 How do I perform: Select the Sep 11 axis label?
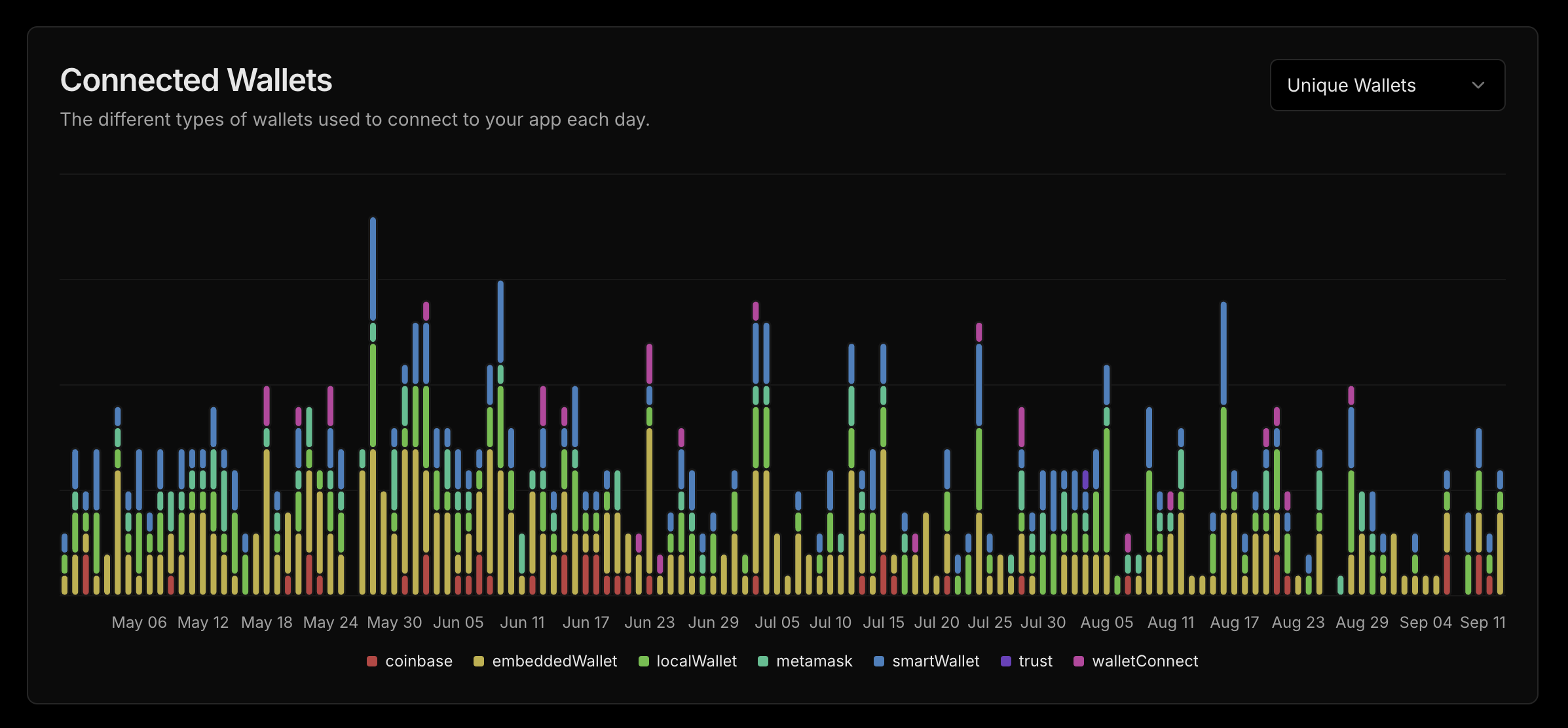point(1482,623)
